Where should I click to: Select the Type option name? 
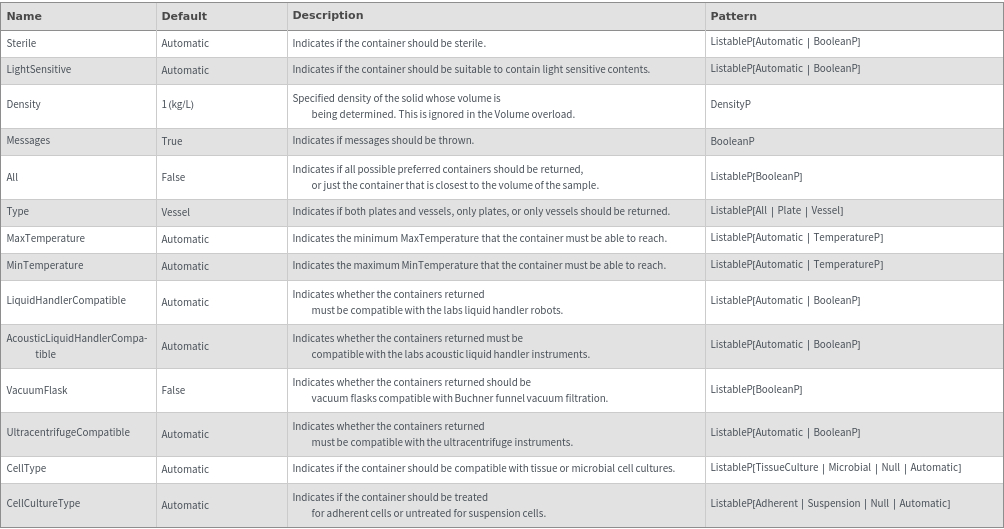(18, 212)
